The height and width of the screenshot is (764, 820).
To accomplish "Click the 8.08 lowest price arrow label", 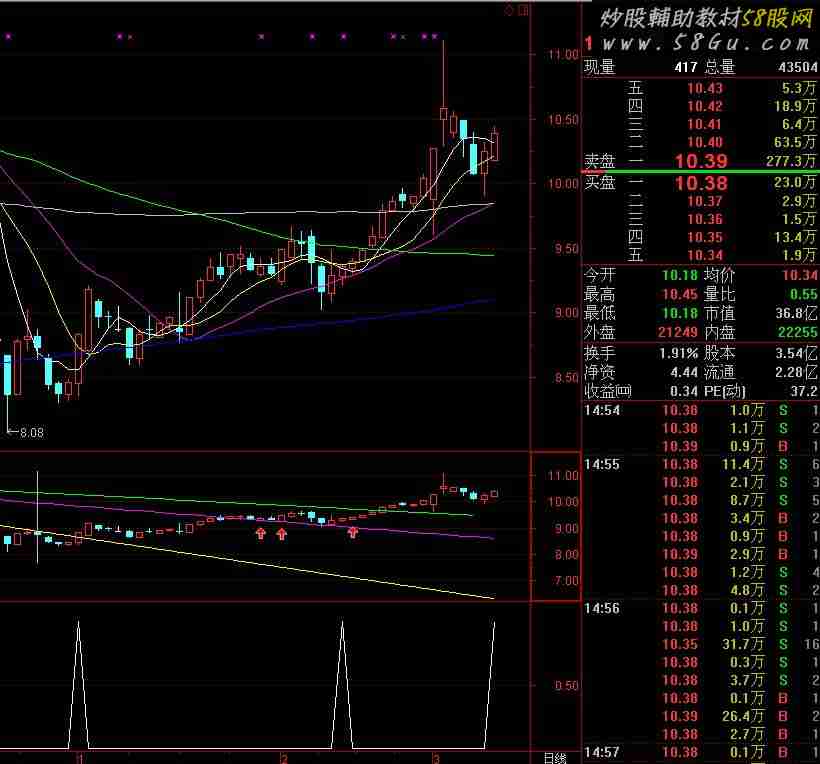I will point(24,433).
